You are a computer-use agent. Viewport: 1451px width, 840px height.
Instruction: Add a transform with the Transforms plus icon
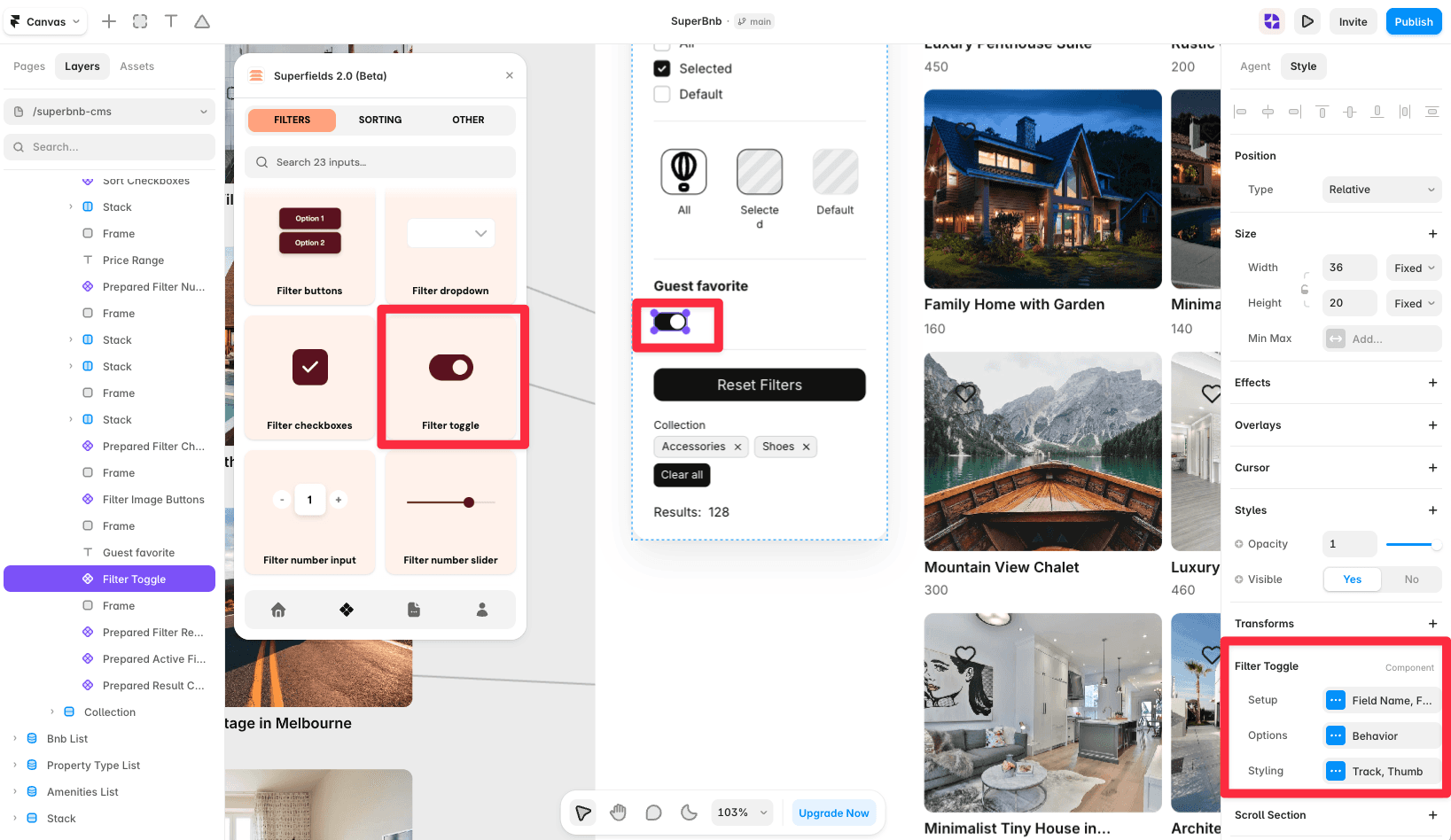coord(1432,624)
